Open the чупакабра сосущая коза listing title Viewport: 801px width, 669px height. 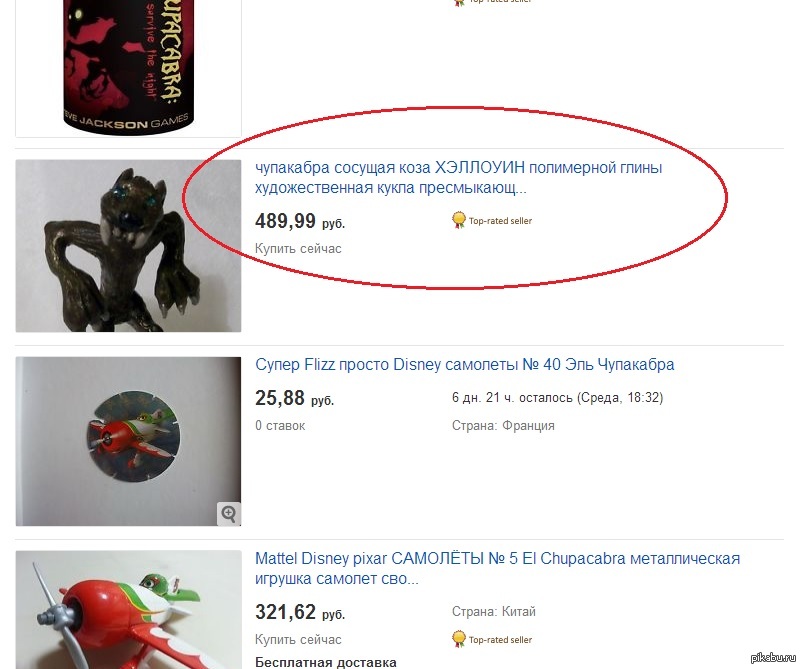tap(458, 178)
